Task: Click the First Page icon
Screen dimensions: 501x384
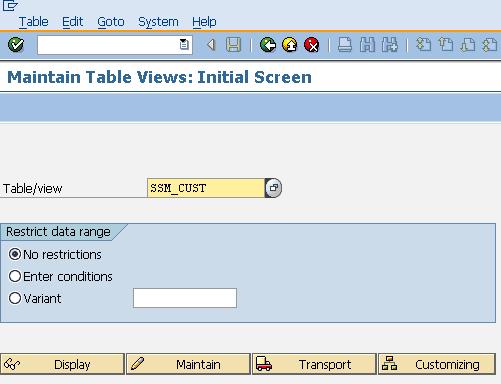Action: [x=424, y=45]
